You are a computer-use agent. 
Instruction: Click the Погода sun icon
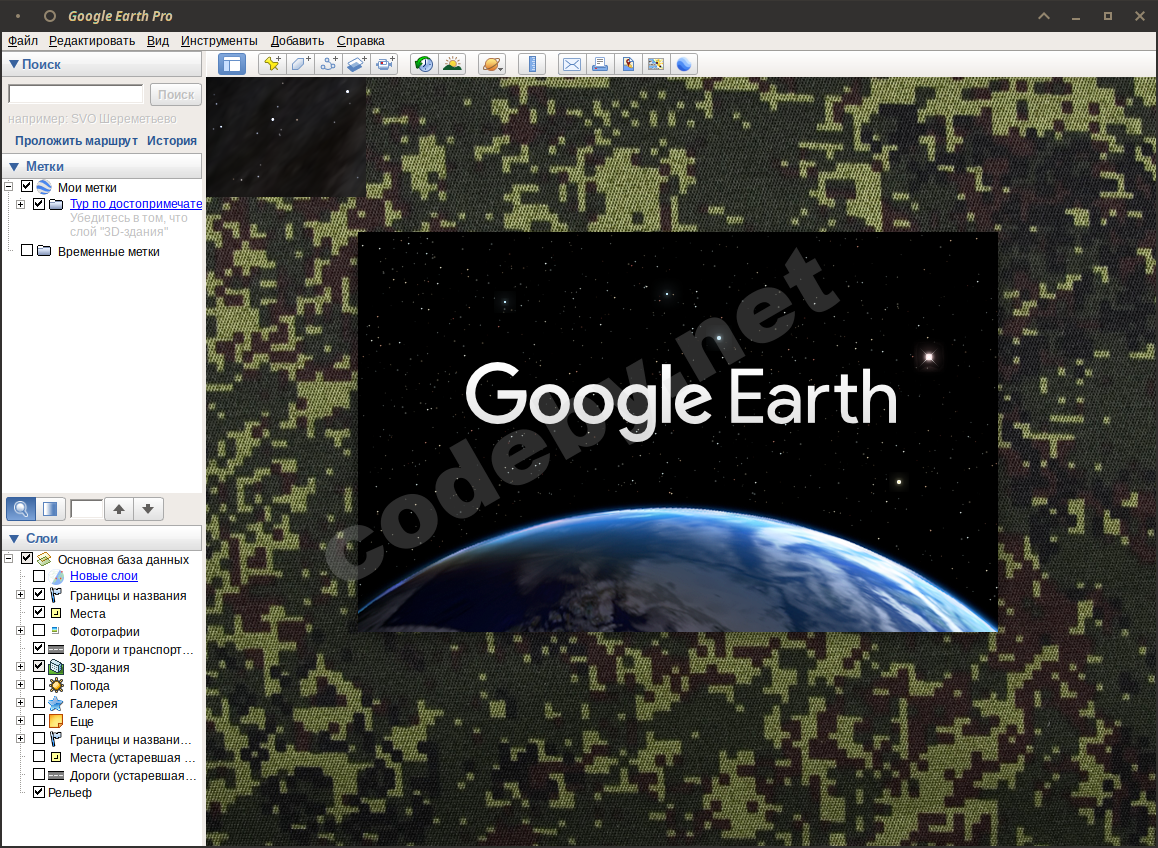pos(56,685)
